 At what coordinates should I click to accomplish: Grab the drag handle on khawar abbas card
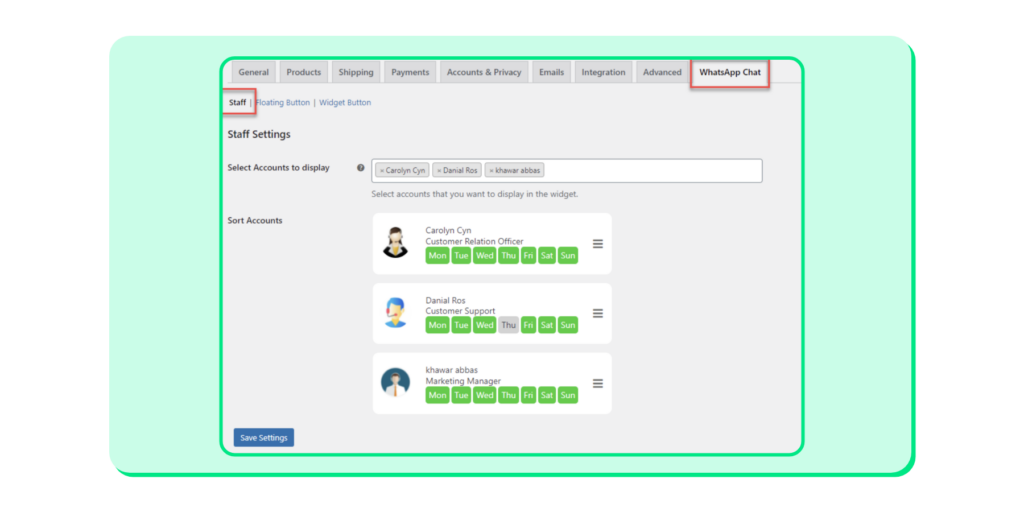tap(598, 383)
